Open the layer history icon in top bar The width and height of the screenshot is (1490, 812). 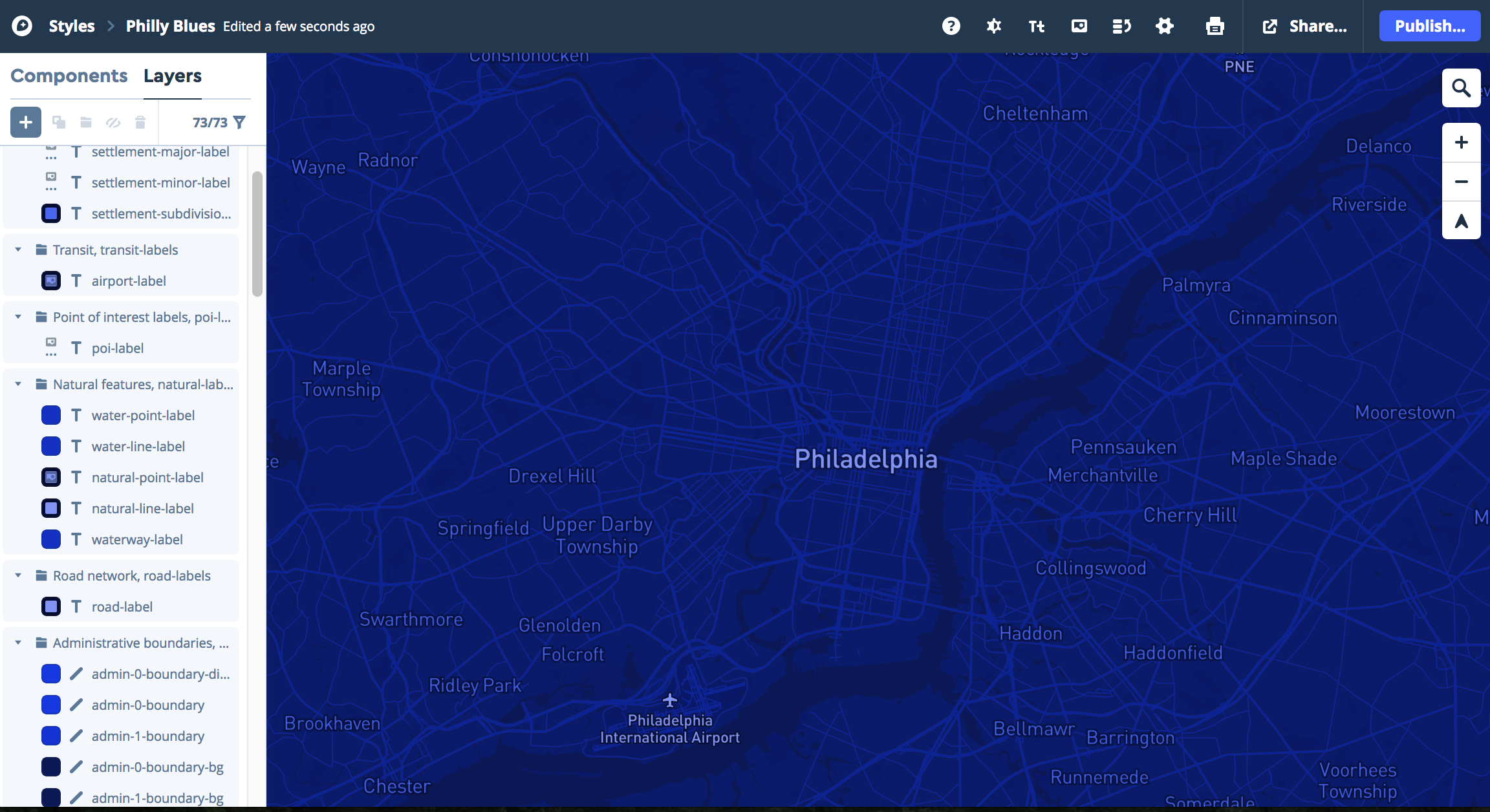coord(1121,27)
